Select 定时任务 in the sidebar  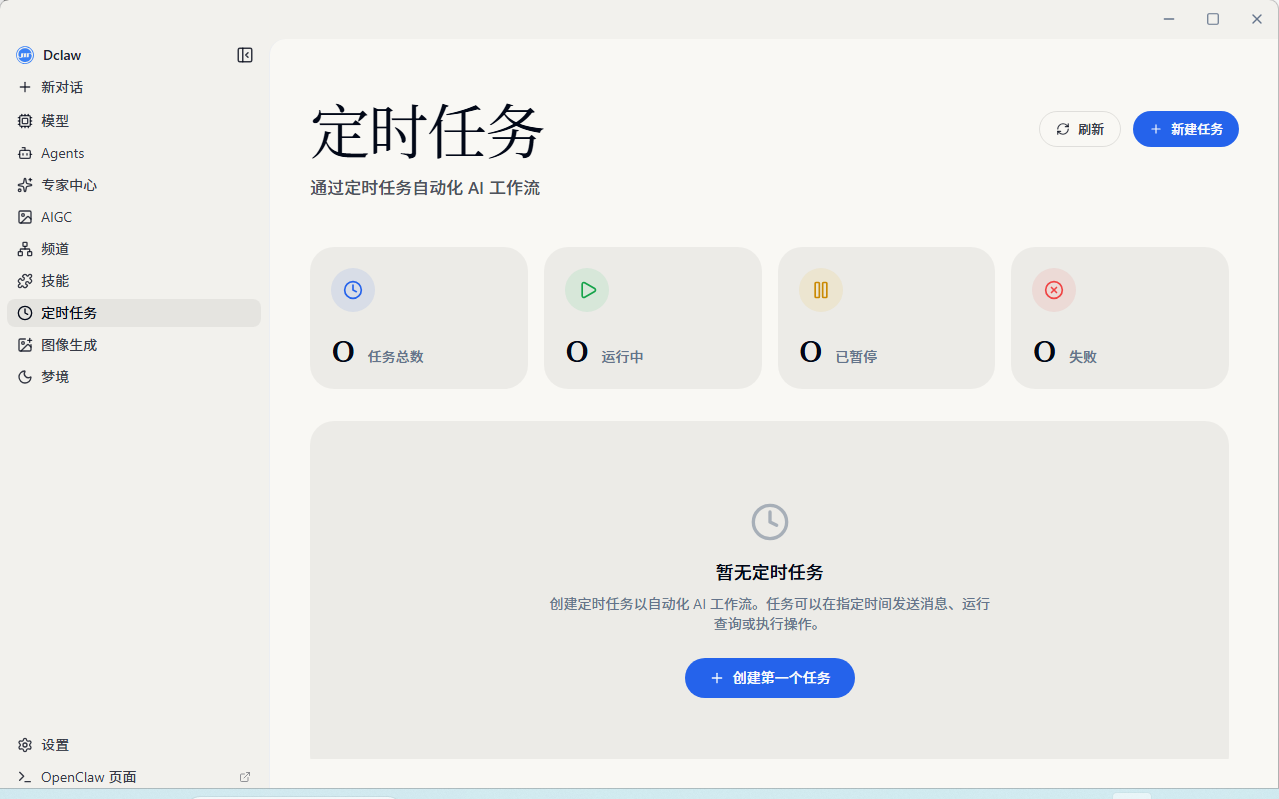pos(134,313)
